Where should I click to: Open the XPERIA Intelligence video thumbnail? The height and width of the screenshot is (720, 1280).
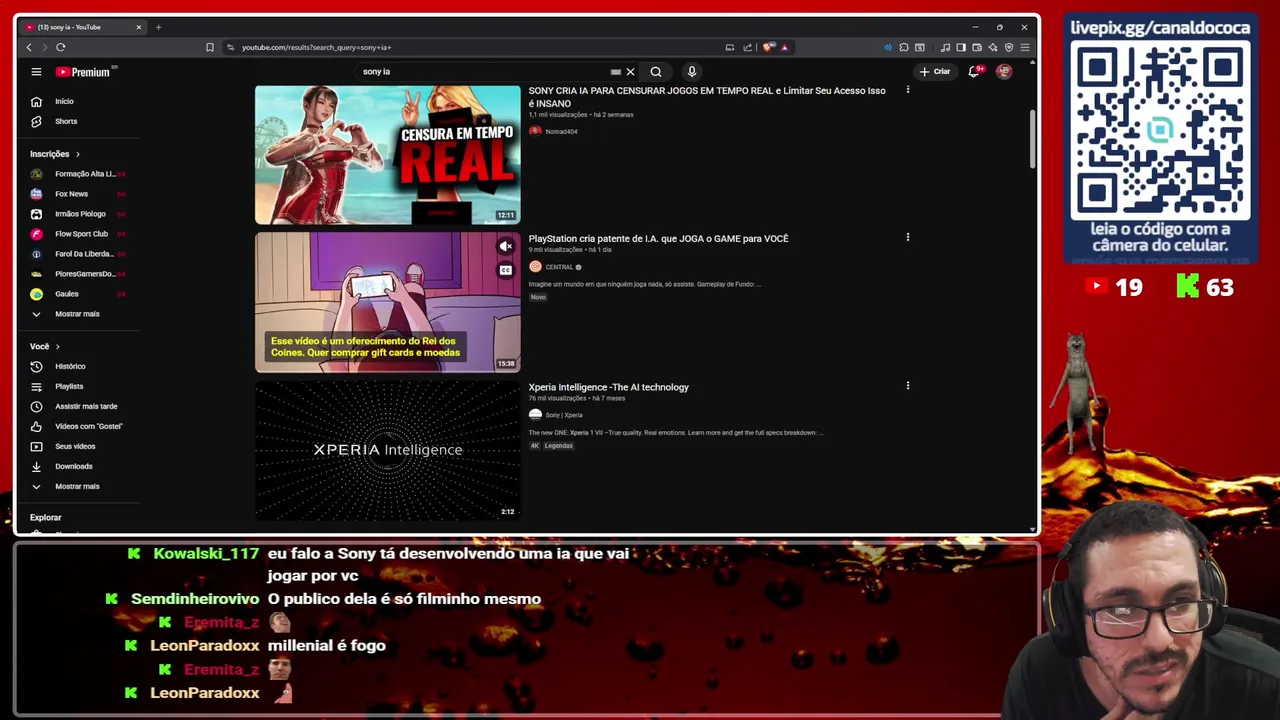(x=387, y=450)
